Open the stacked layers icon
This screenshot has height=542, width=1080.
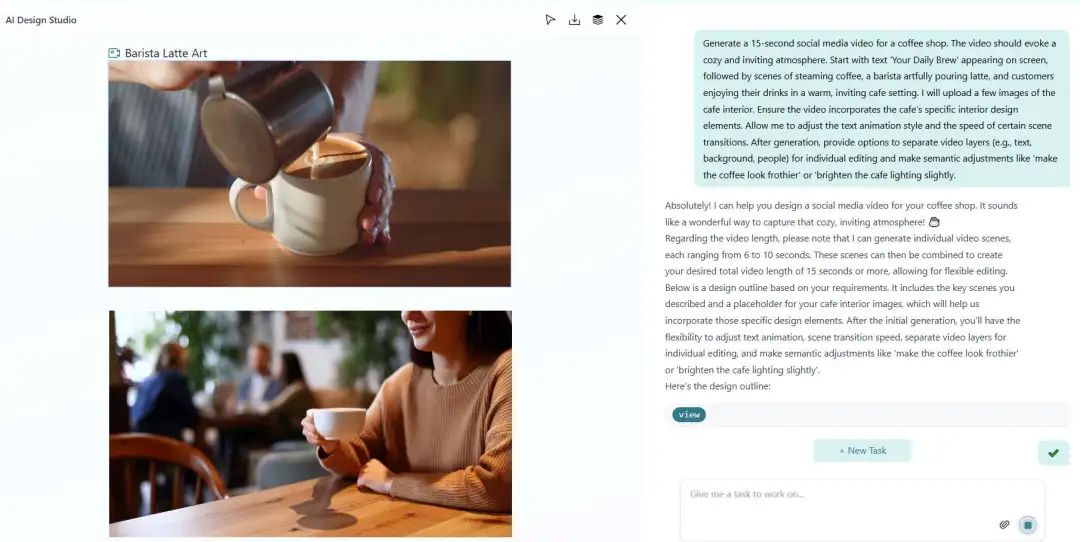(598, 20)
